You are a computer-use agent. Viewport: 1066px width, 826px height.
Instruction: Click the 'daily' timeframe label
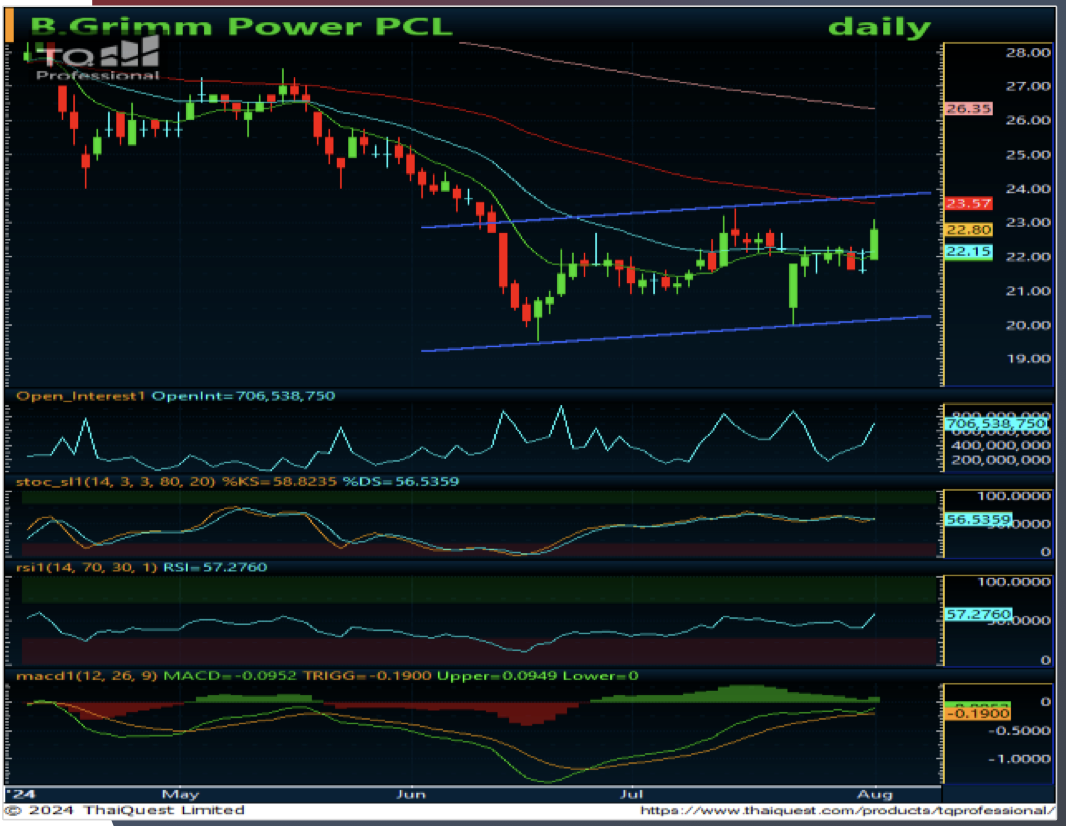click(879, 27)
